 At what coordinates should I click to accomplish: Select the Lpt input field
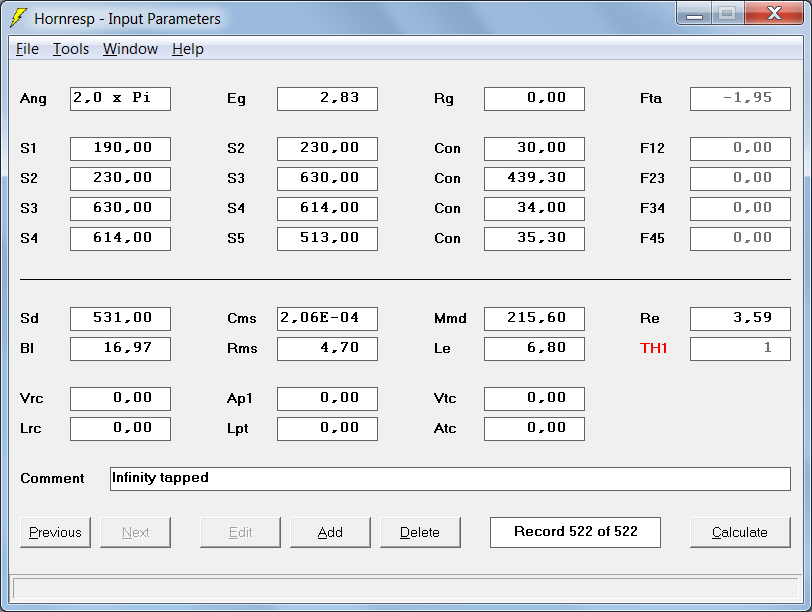coord(327,429)
